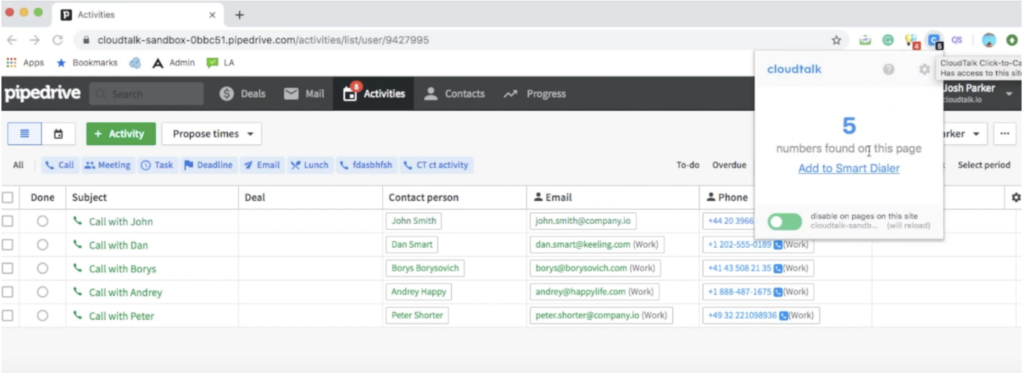Check the Call with Dan row checkbox
Image resolution: width=1024 pixels, height=373 pixels.
pyautogui.click(x=7, y=245)
